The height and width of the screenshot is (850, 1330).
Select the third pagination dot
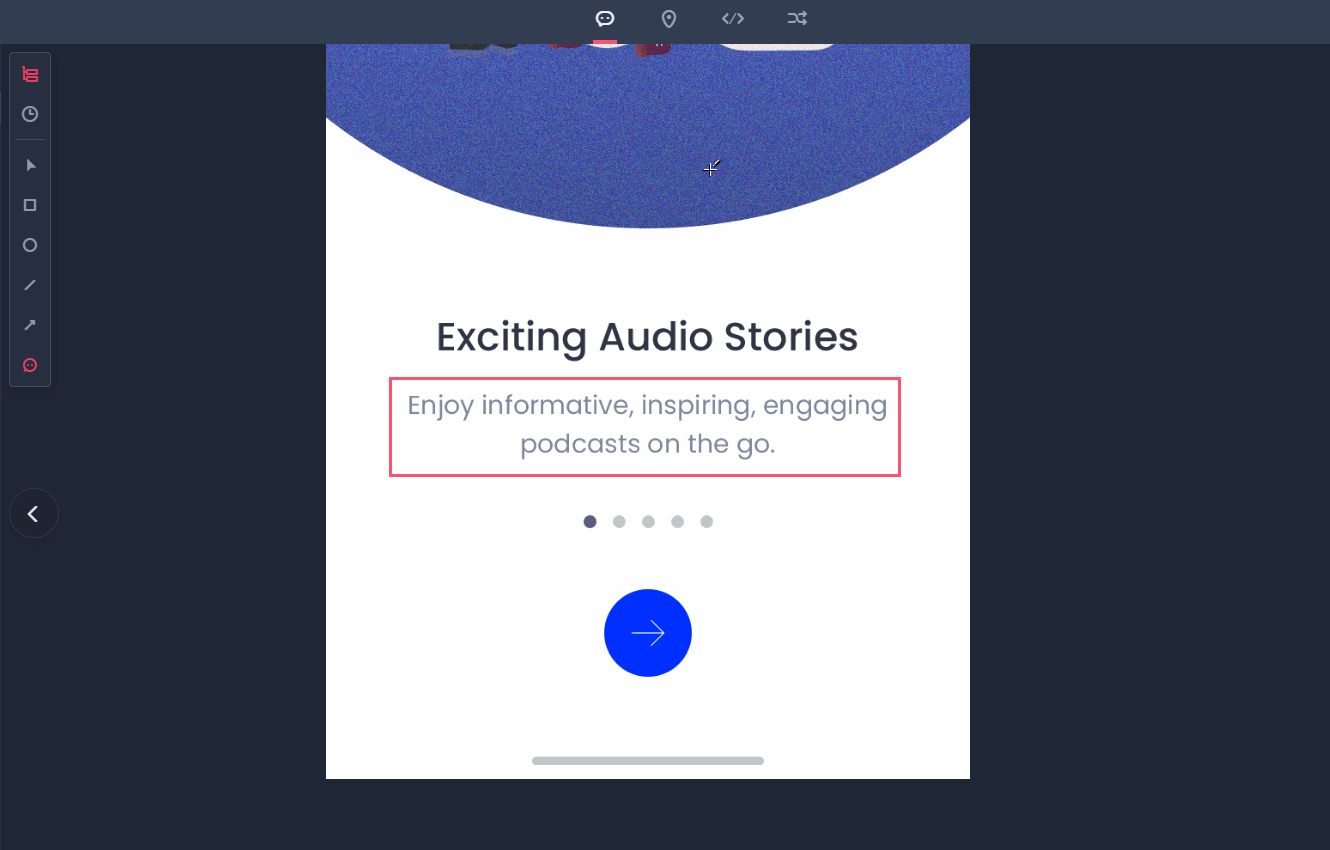pyautogui.click(x=648, y=521)
